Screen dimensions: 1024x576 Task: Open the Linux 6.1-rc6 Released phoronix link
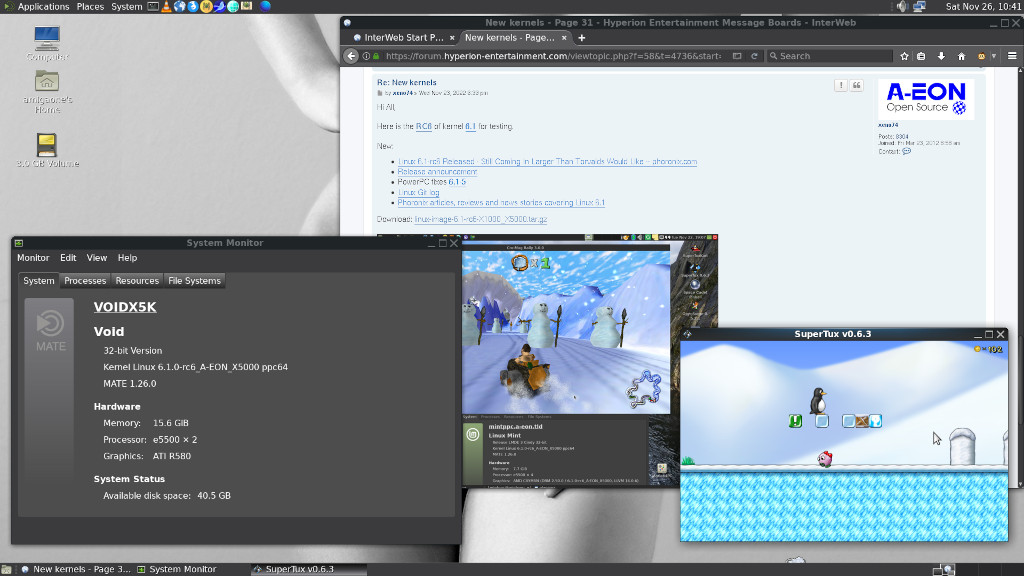coord(547,162)
